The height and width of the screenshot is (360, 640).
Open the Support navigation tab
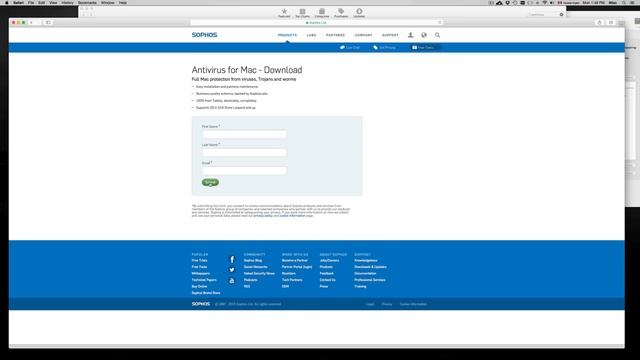pyautogui.click(x=390, y=35)
